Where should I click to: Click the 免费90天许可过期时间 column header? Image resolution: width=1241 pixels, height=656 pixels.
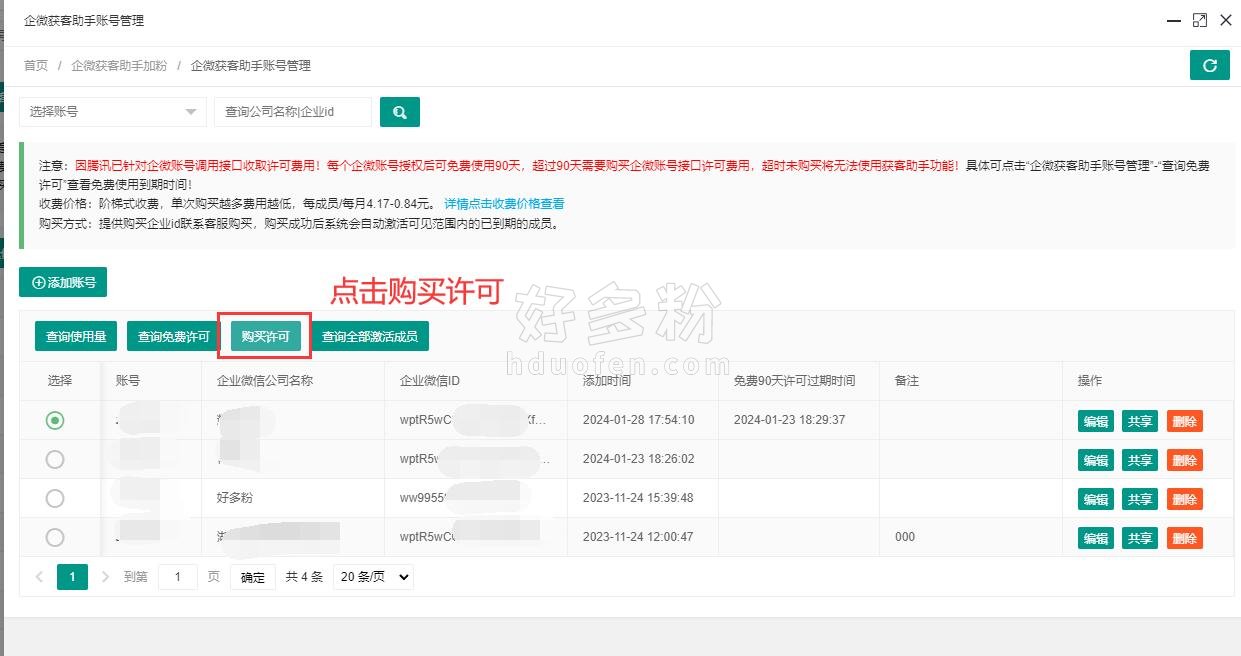click(x=795, y=381)
